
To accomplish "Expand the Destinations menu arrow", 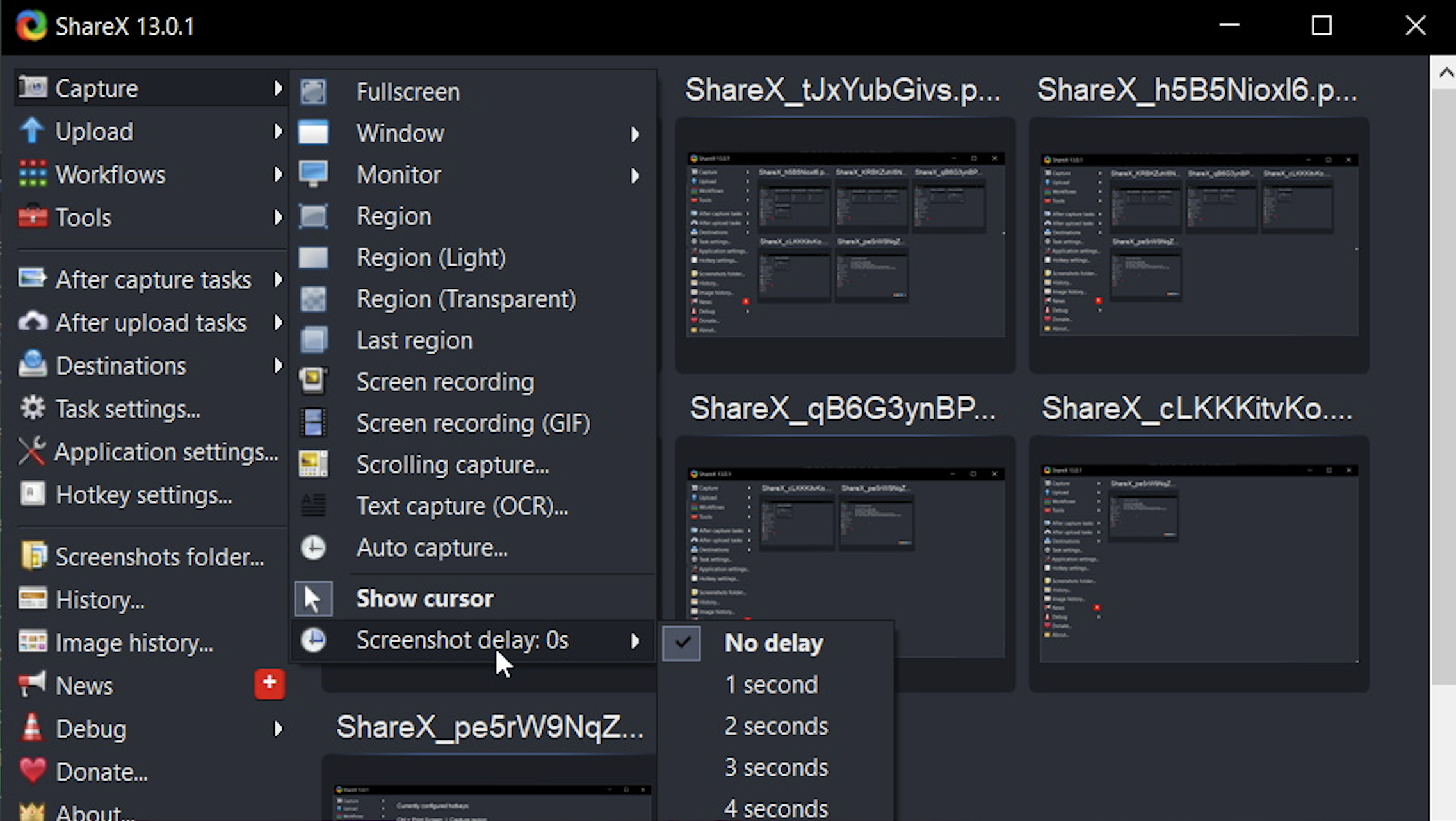I will click(278, 365).
